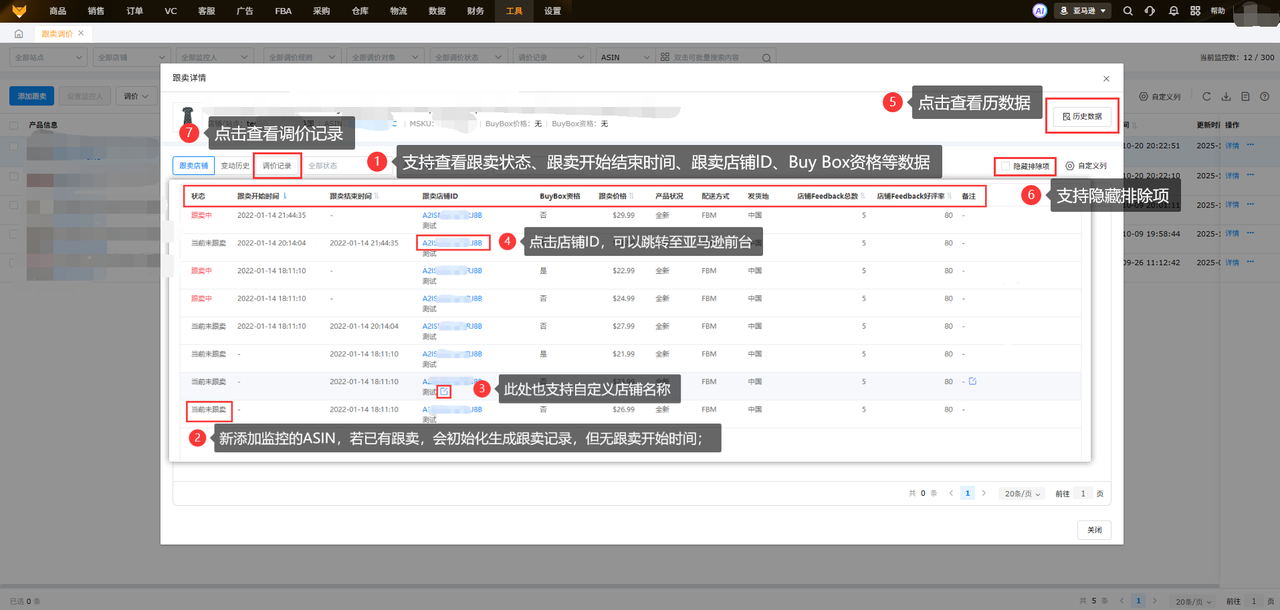Open the 广告 menu
Viewport: 1280px width, 610px height.
pyautogui.click(x=245, y=11)
